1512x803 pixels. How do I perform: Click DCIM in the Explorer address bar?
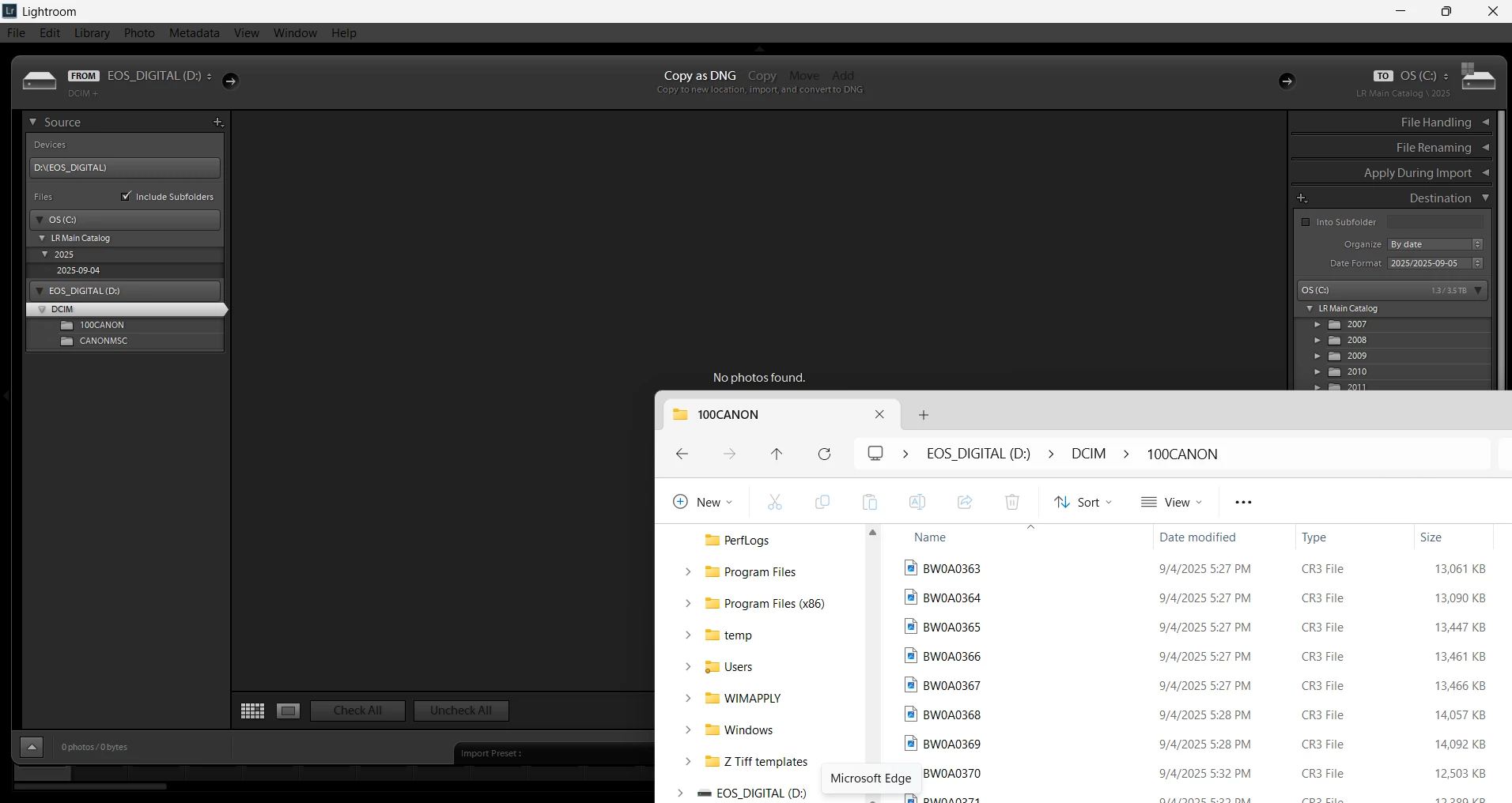(1088, 454)
